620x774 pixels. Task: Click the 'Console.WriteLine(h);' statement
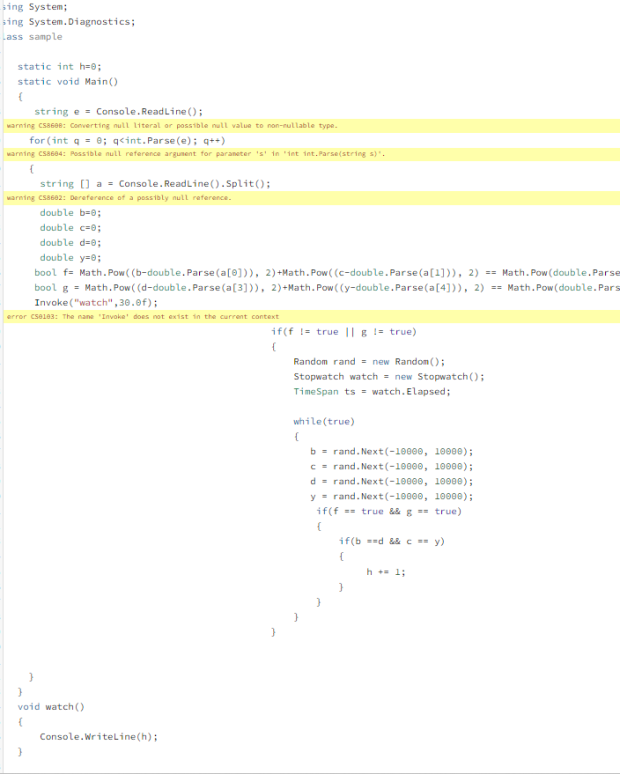(99, 736)
